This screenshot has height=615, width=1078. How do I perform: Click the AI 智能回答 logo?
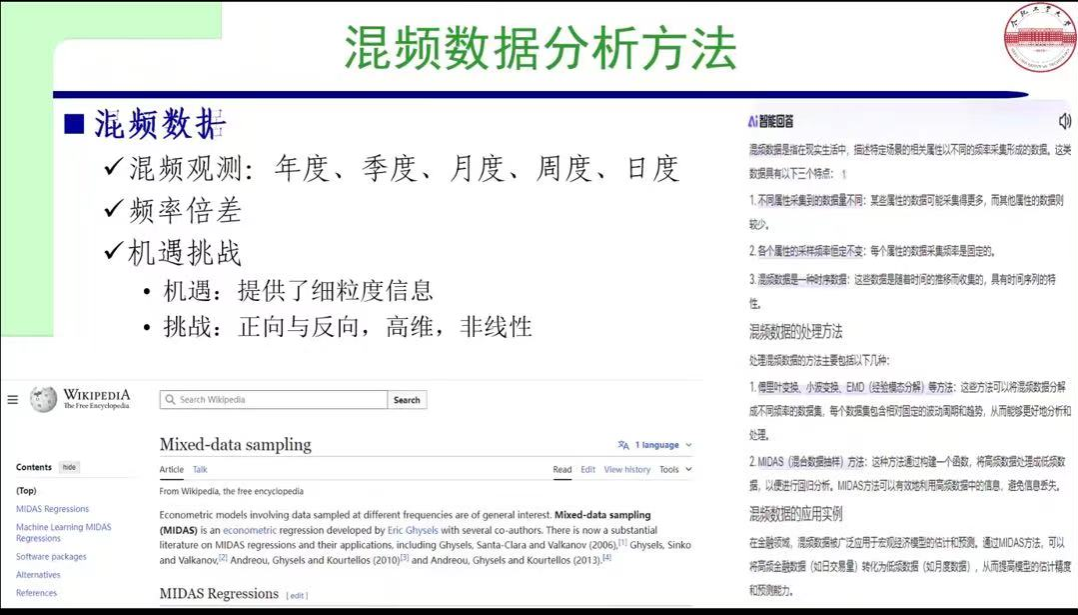tap(771, 121)
